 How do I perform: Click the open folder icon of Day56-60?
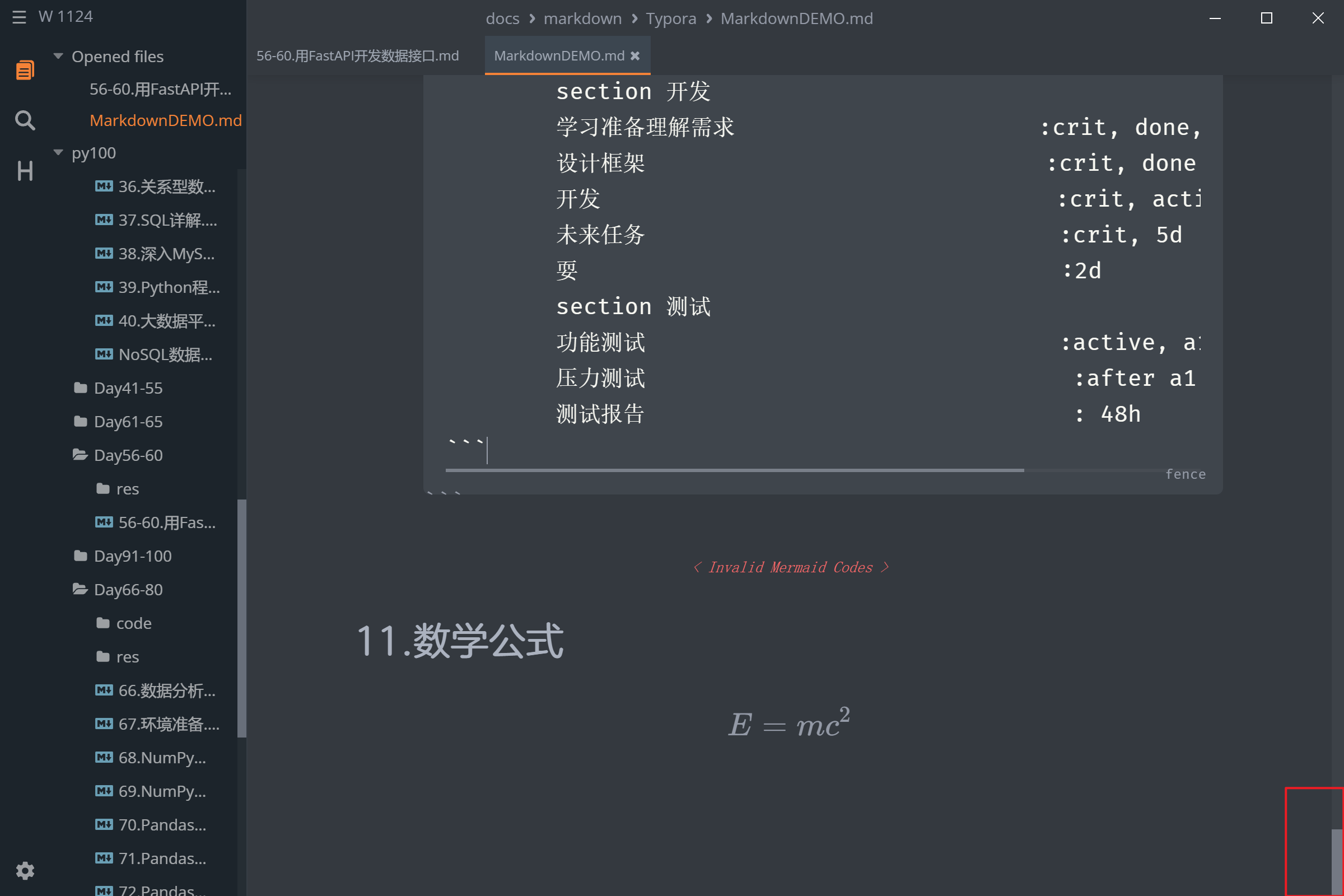tap(80, 454)
